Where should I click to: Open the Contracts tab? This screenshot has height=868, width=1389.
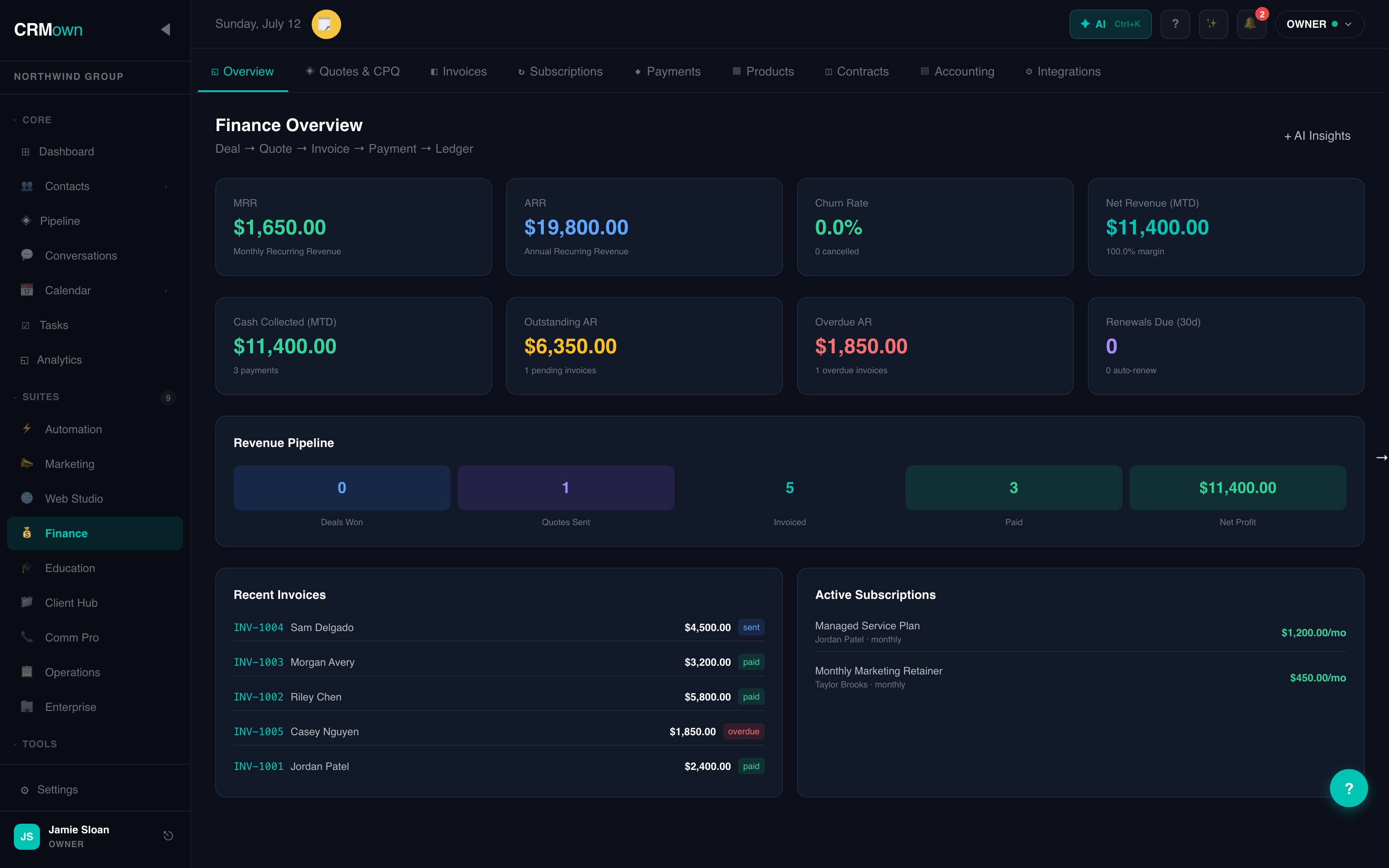[x=857, y=71]
